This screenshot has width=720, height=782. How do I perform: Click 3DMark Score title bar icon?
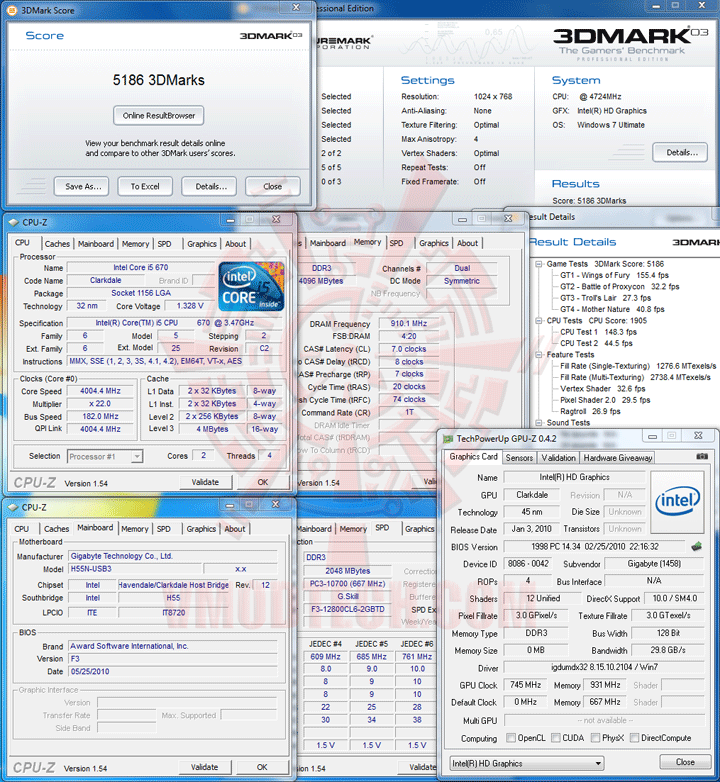coord(12,10)
